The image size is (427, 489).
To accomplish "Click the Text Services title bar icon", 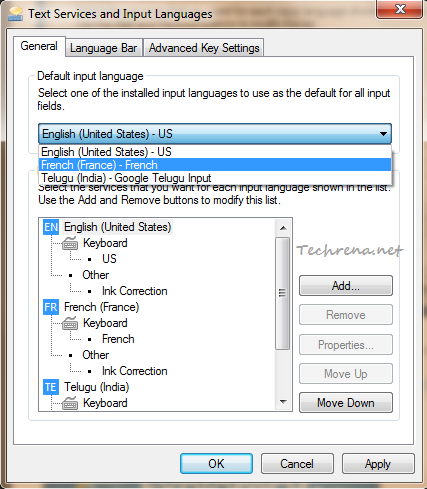I will [x=15, y=14].
